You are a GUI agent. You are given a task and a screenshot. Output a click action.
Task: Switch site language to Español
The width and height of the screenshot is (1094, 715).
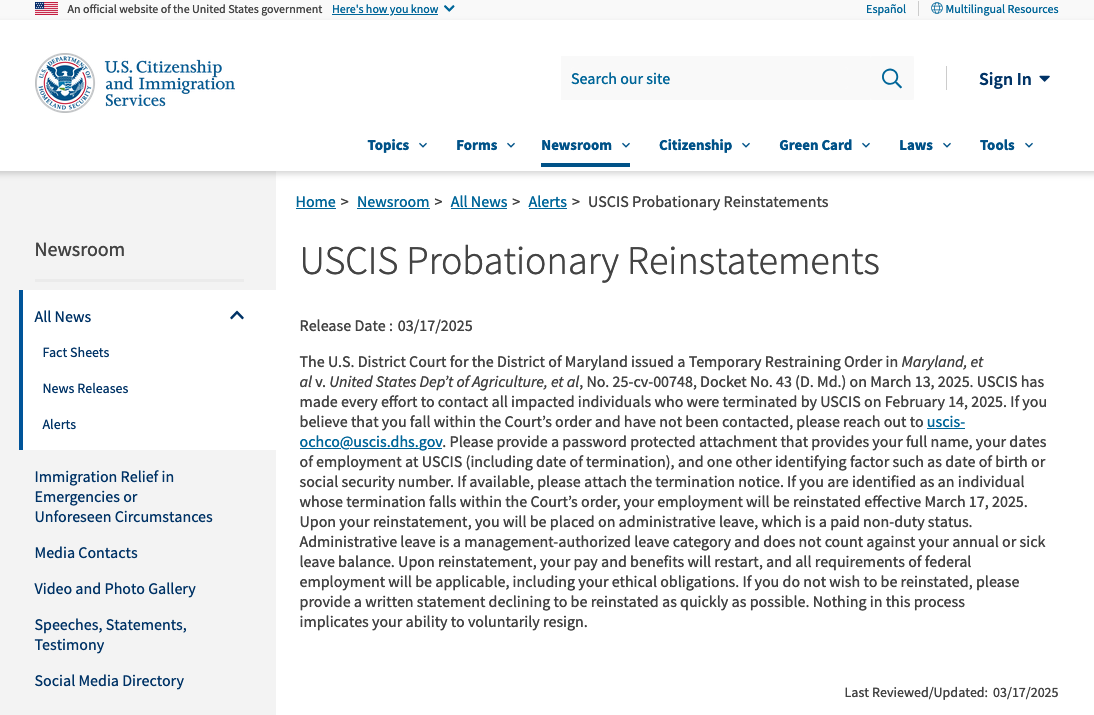click(x=886, y=9)
